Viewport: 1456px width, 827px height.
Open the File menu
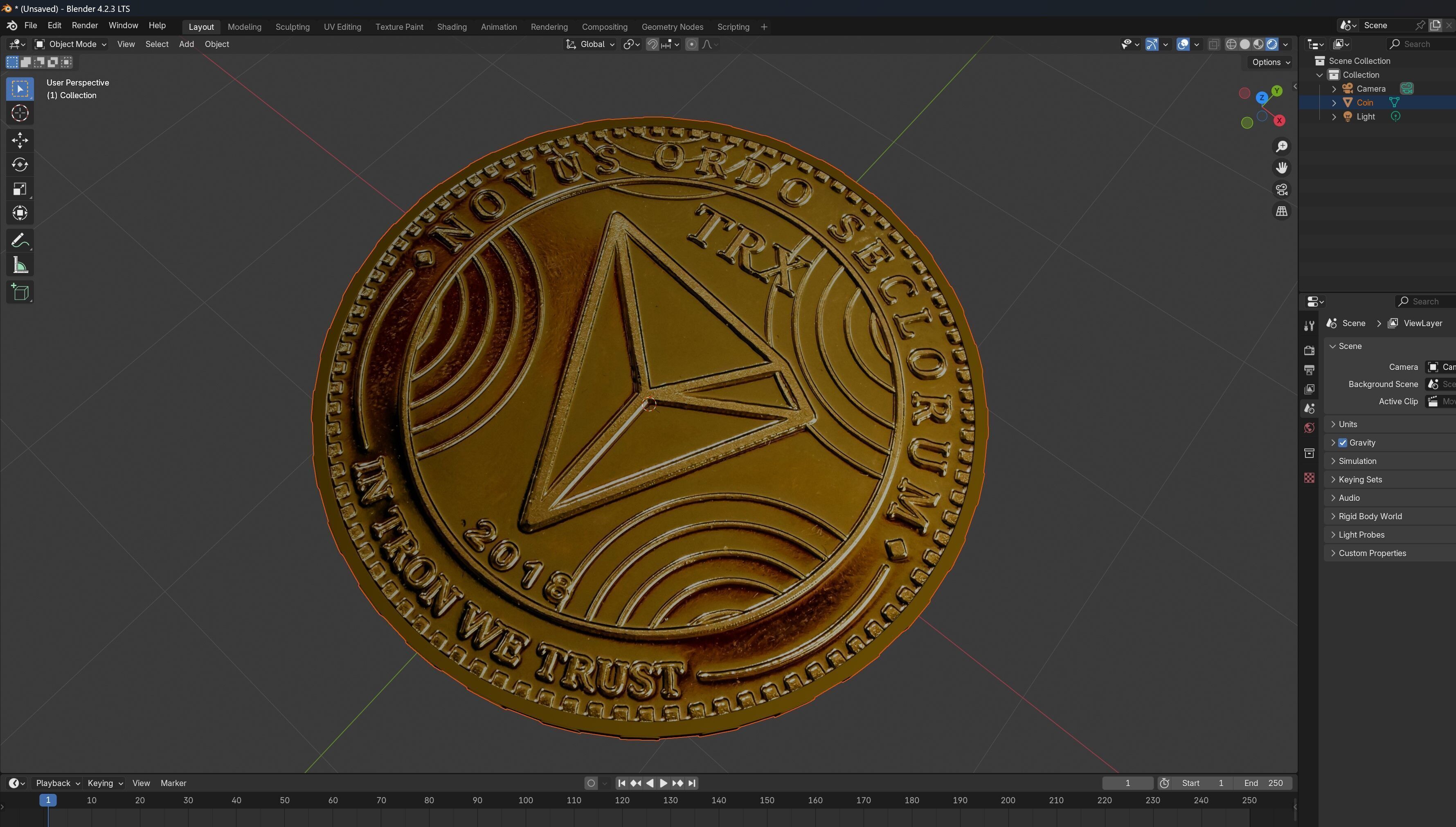[31, 25]
